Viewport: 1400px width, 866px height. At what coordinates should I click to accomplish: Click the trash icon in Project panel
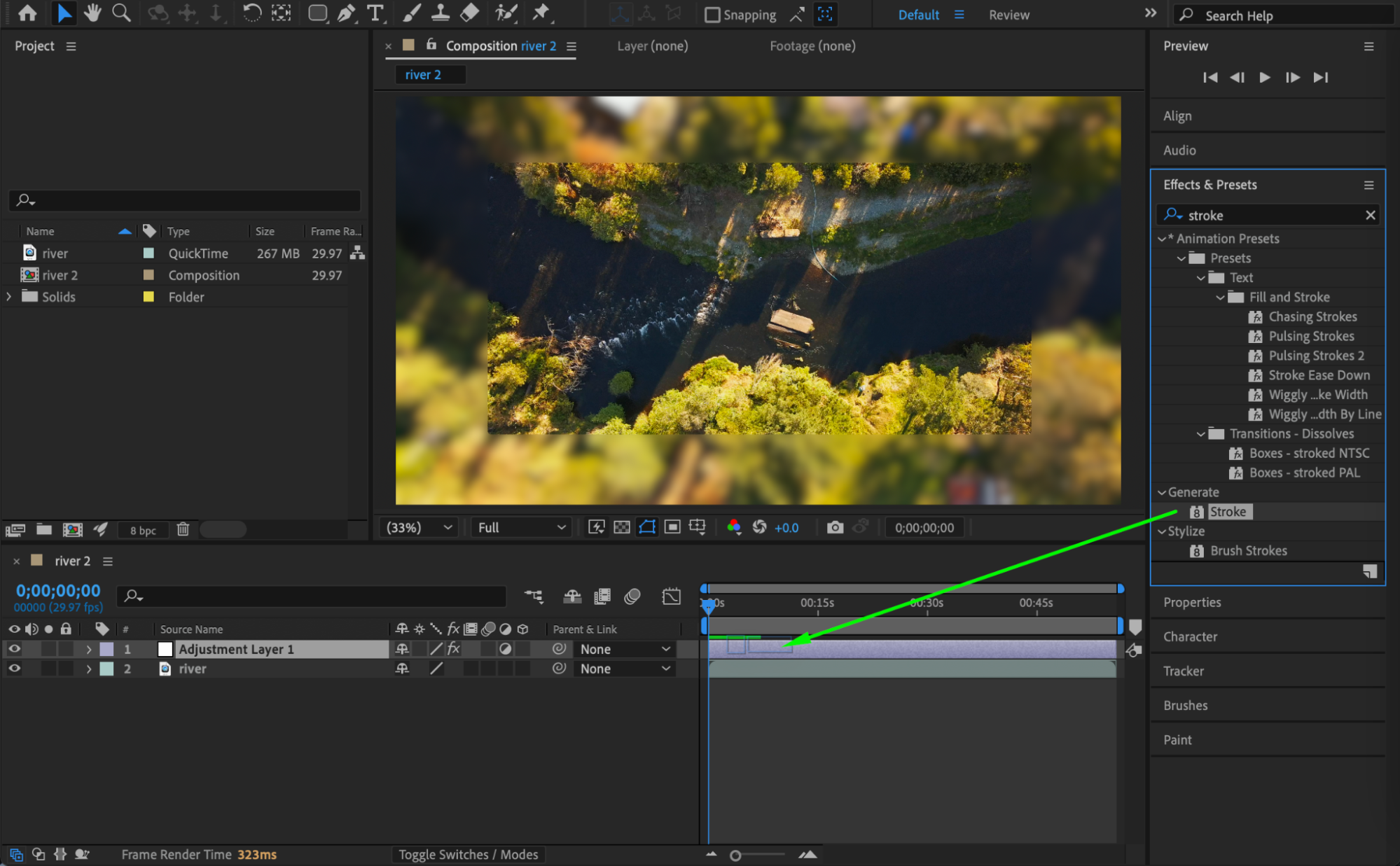pos(183,529)
